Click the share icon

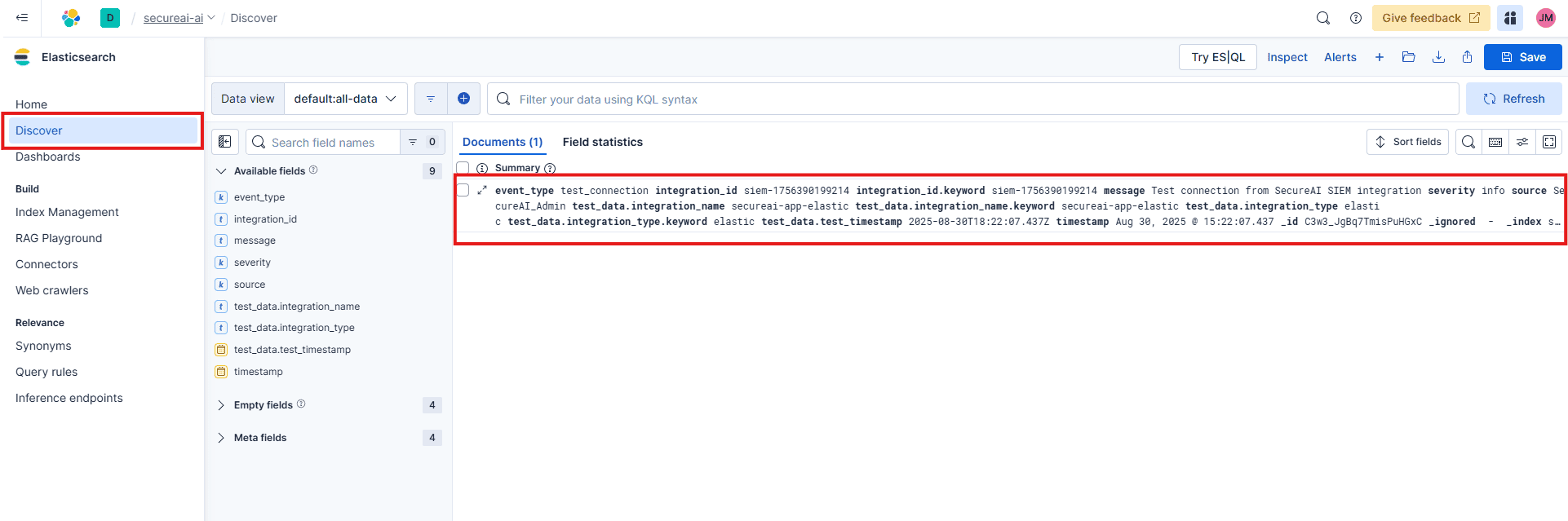[x=1468, y=57]
